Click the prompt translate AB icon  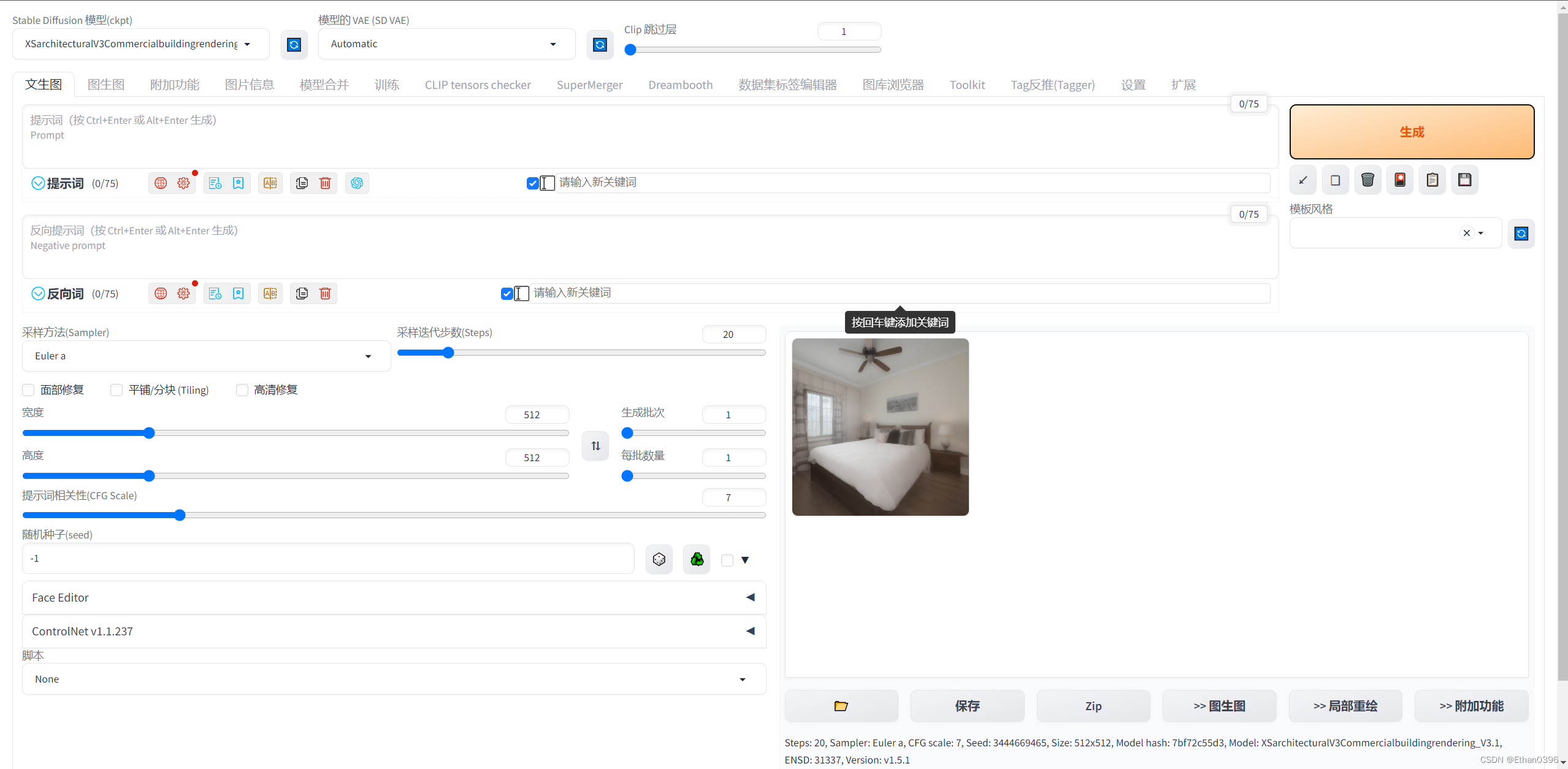point(270,183)
